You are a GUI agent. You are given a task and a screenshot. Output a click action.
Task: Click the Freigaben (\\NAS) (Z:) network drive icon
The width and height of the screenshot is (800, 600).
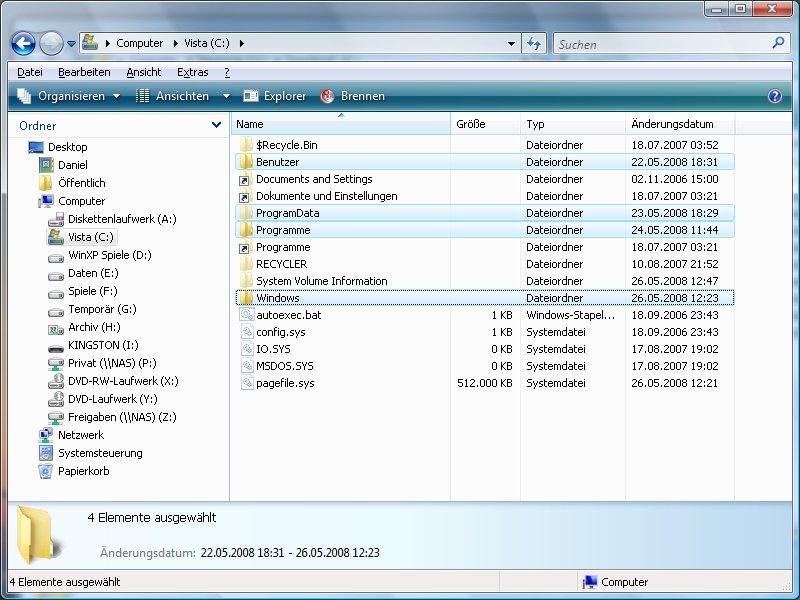click(56, 418)
